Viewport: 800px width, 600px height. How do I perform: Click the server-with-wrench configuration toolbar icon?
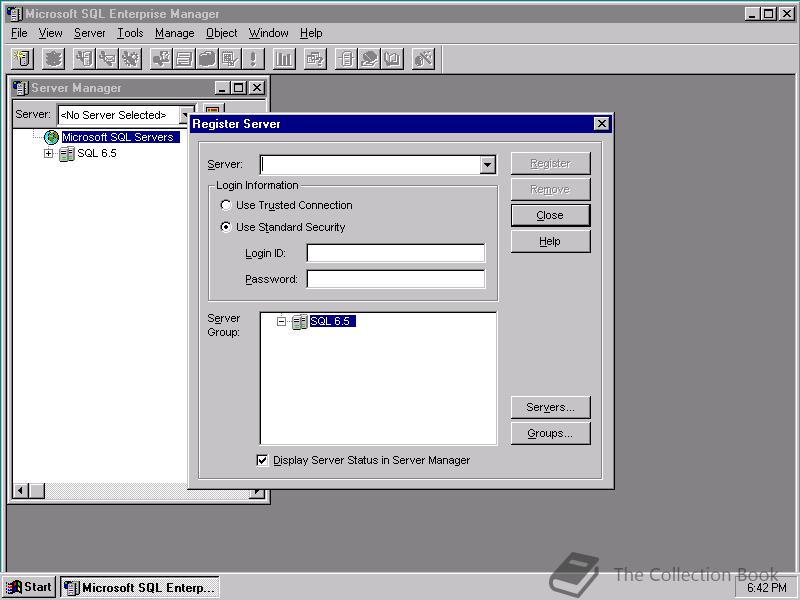point(84,59)
